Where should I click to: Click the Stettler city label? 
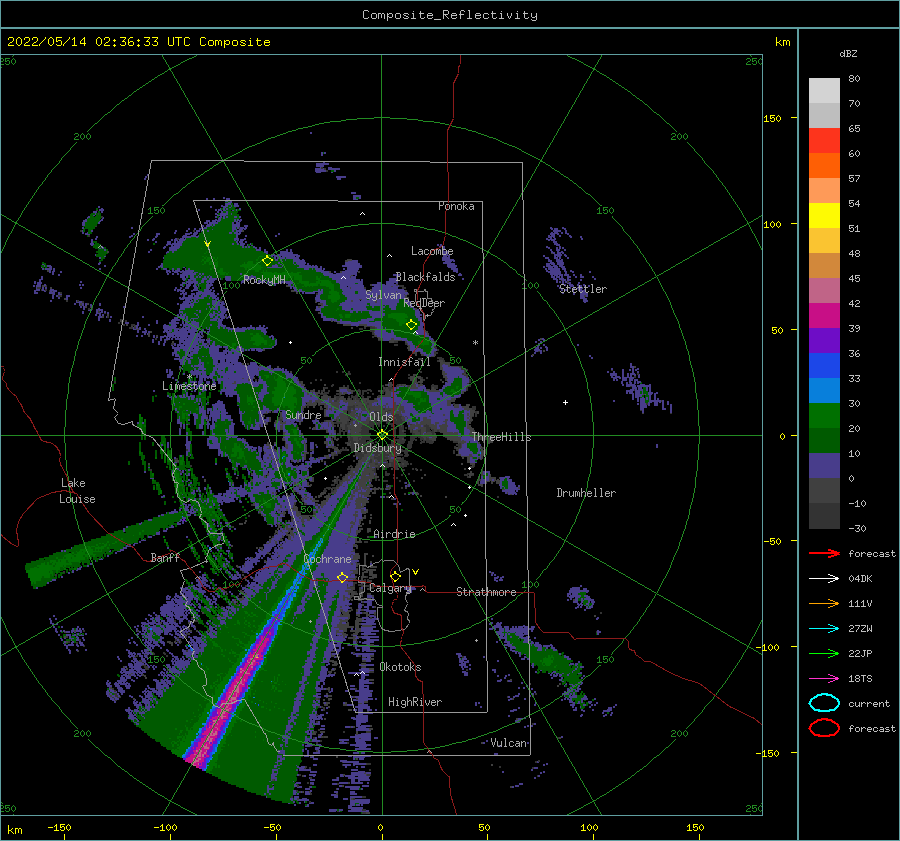[583, 289]
